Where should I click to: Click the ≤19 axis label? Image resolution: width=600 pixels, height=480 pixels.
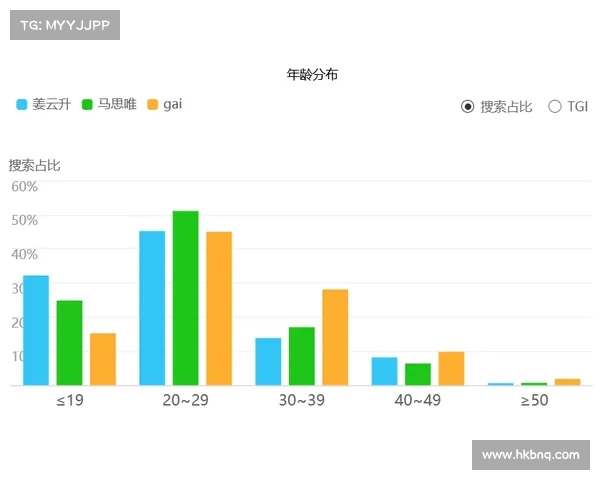[x=70, y=400]
